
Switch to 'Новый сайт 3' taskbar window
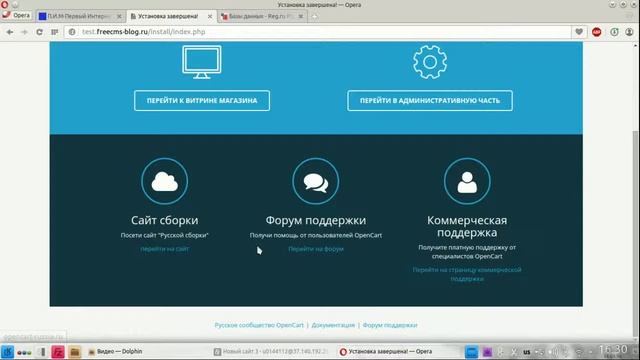(x=271, y=351)
